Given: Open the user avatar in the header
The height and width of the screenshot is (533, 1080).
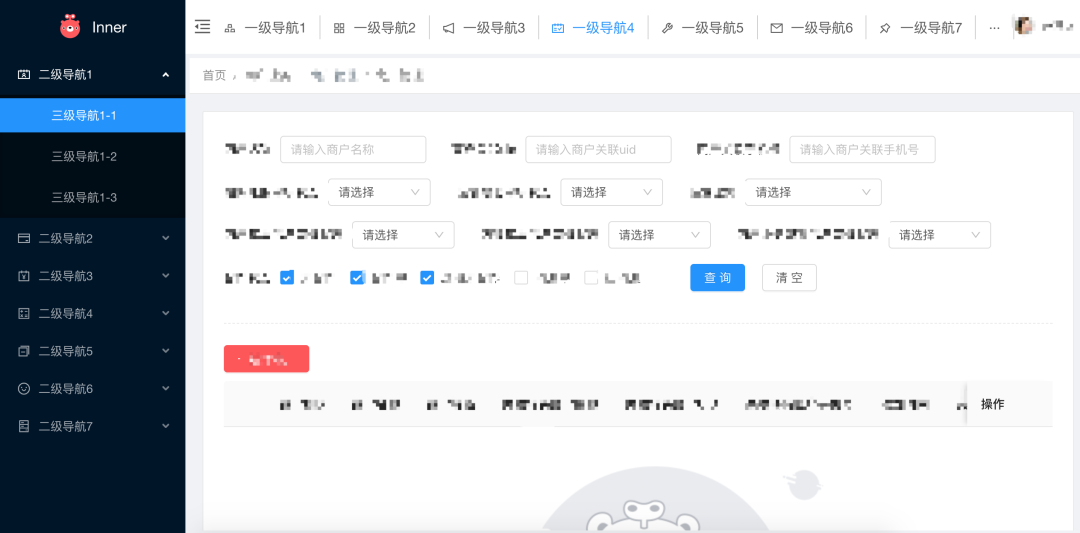Looking at the screenshot, I should [1023, 26].
